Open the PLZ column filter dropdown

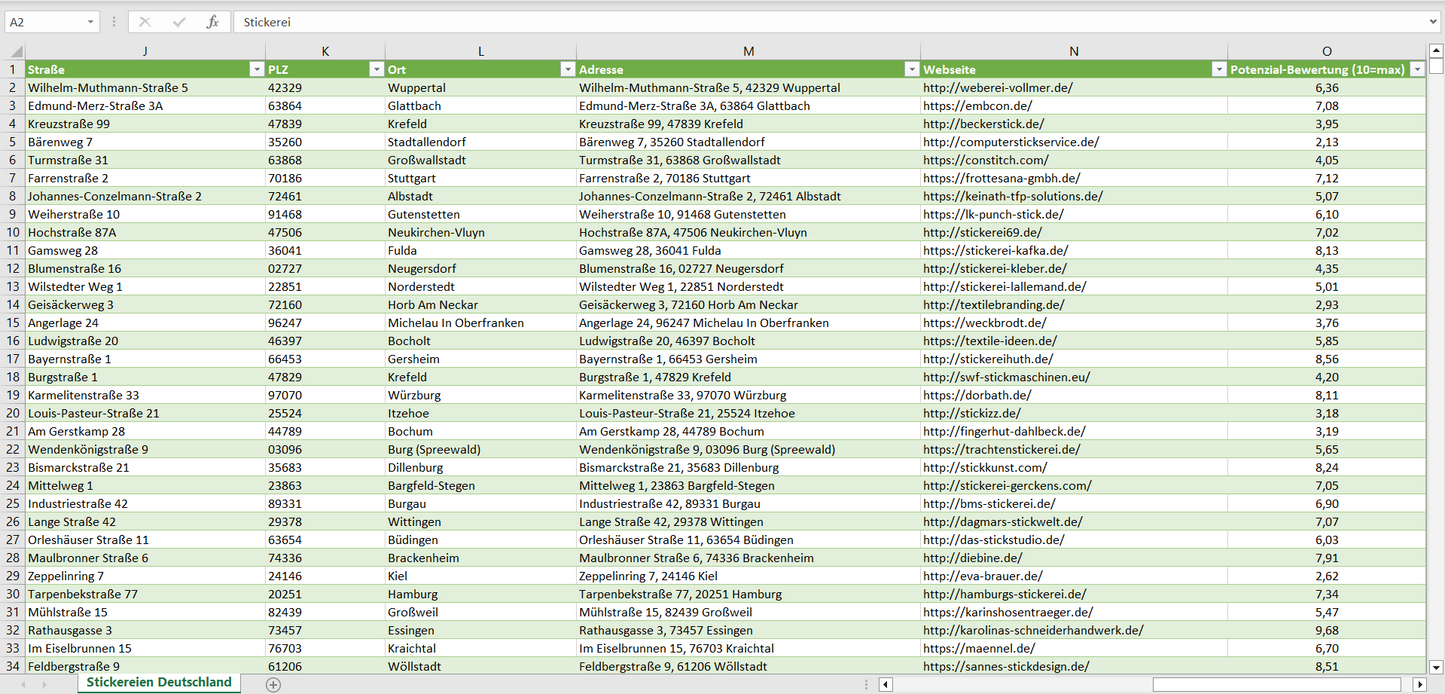coord(376,70)
